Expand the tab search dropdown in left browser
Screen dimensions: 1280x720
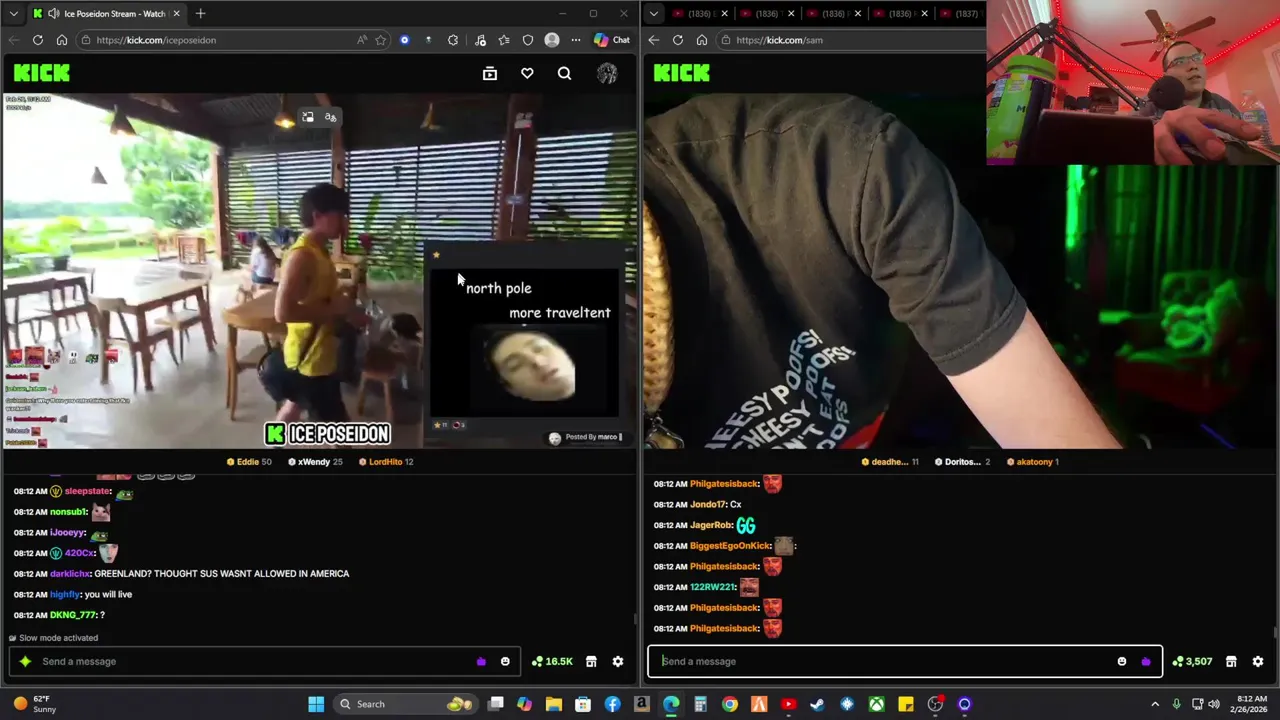(12, 14)
